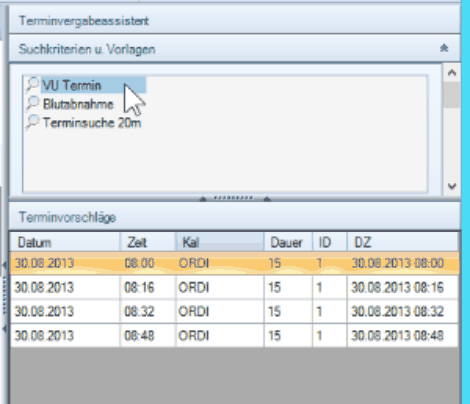Screen dimensions: 470x404
Task: Click the Kal column header
Action: (220, 242)
